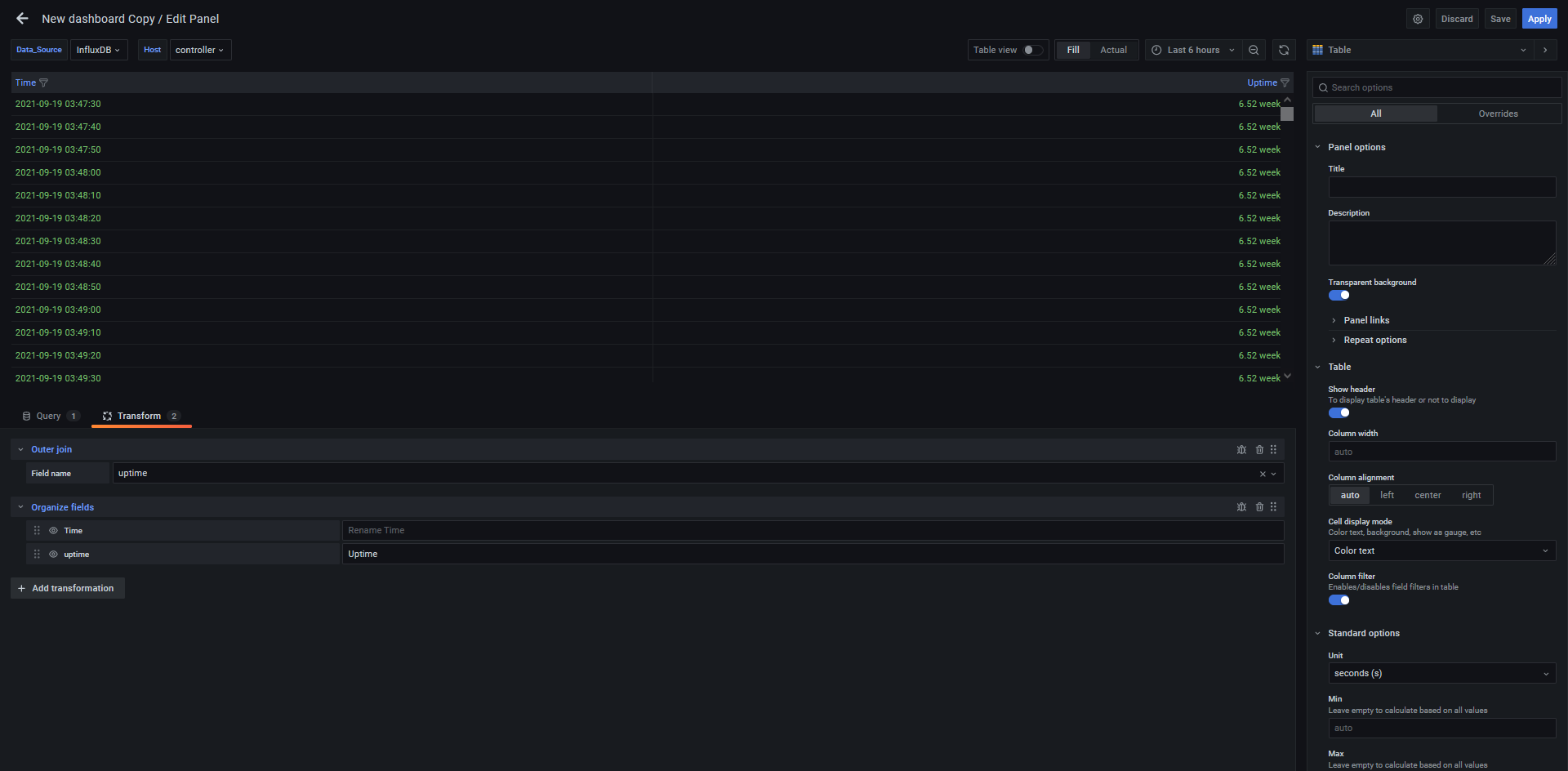Click the Description text area
This screenshot has height=771, width=1568.
1441,243
